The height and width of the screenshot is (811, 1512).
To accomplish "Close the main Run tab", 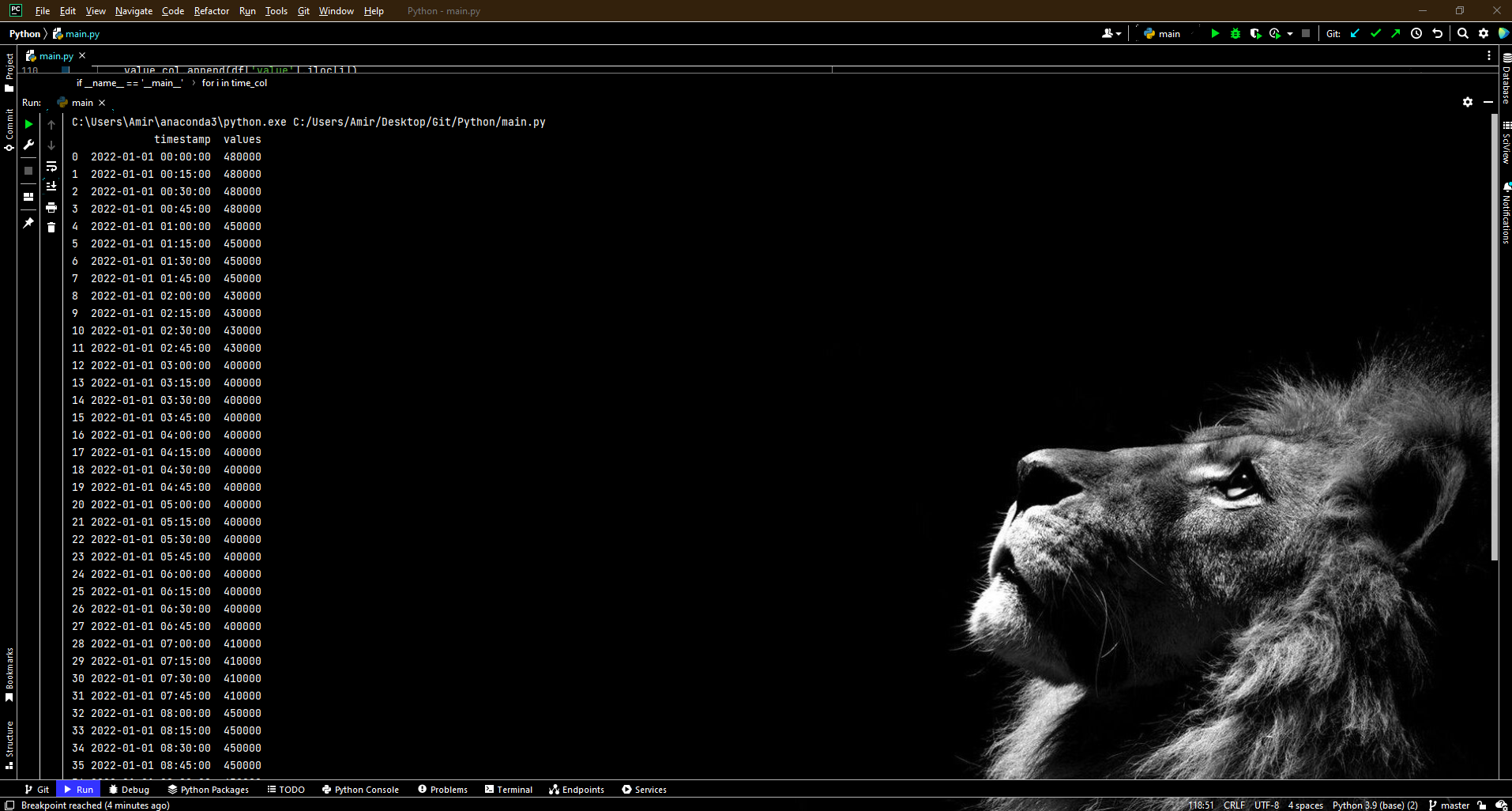I will tap(102, 103).
